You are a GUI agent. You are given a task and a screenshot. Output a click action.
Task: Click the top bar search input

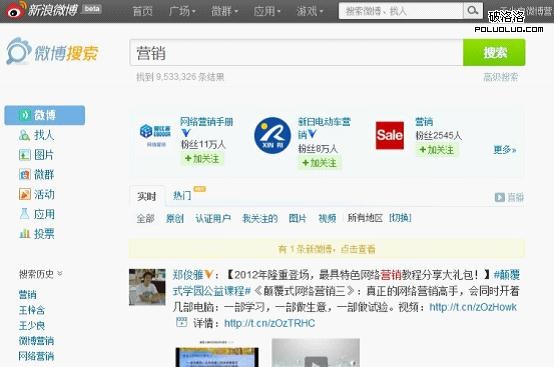[401, 11]
